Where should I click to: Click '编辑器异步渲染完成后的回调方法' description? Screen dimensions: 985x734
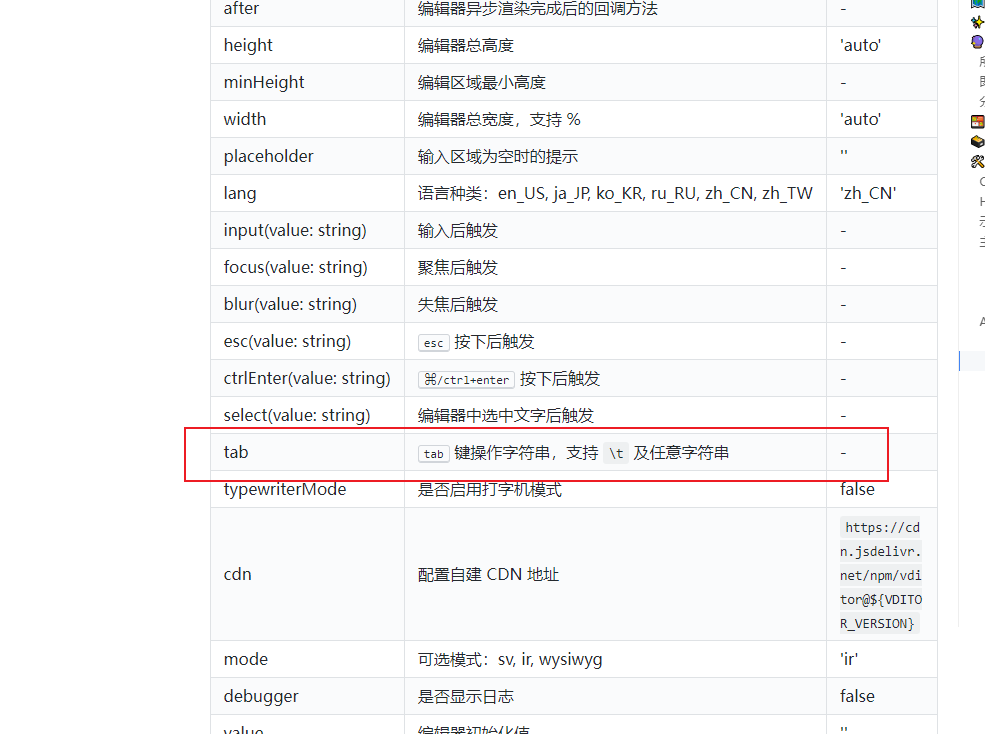click(x=538, y=8)
